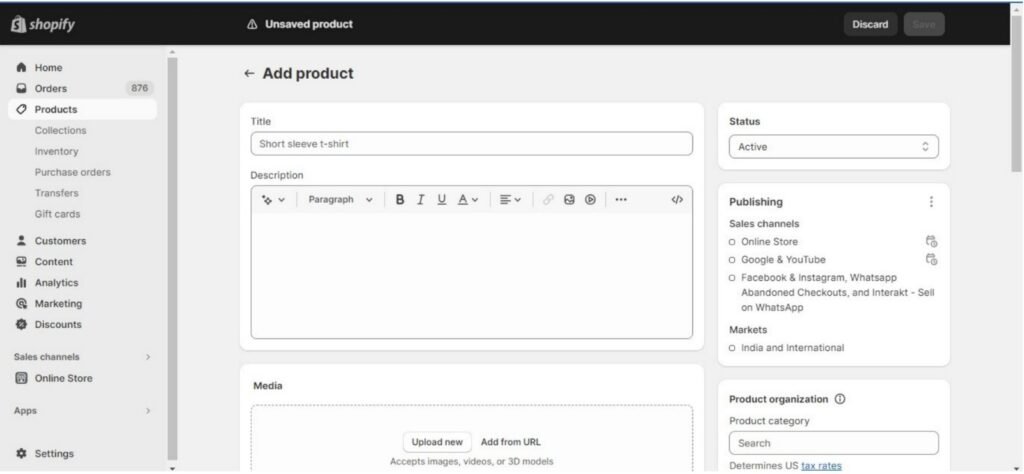Screen dimensions: 1024x474
Task: Click the Home icon in sidebar
Action: [22, 67]
